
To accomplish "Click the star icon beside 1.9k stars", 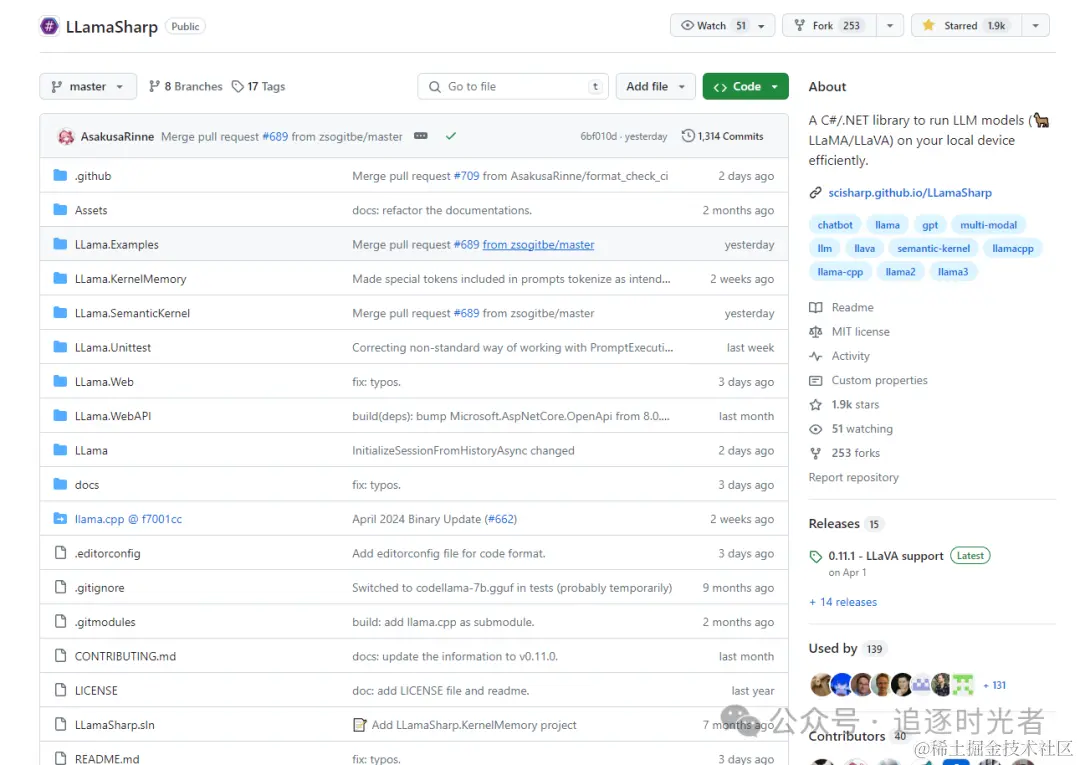I will (x=816, y=405).
